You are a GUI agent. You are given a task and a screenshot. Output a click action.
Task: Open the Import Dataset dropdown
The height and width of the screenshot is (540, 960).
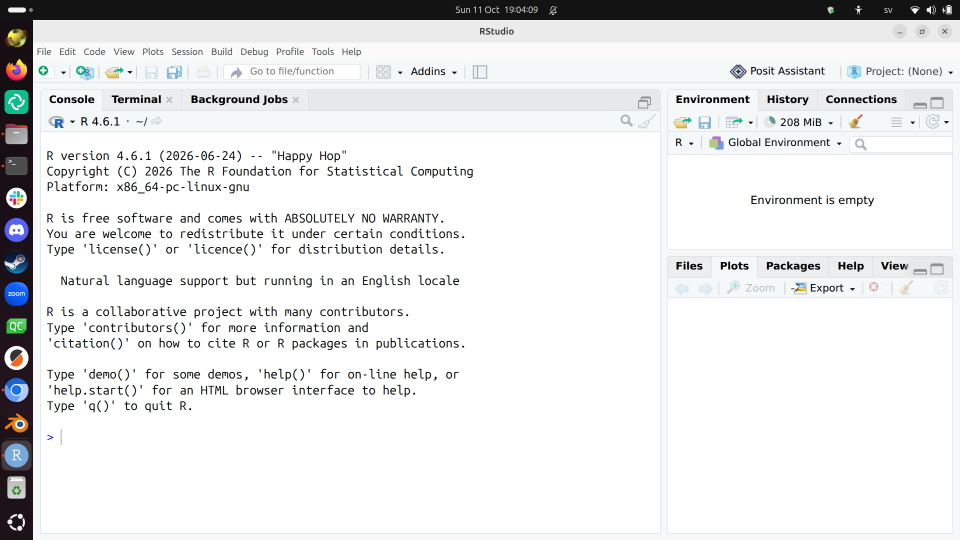739,122
